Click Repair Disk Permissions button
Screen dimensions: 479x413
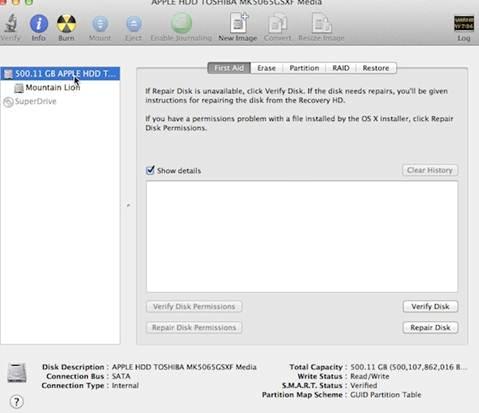pyautogui.click(x=194, y=328)
